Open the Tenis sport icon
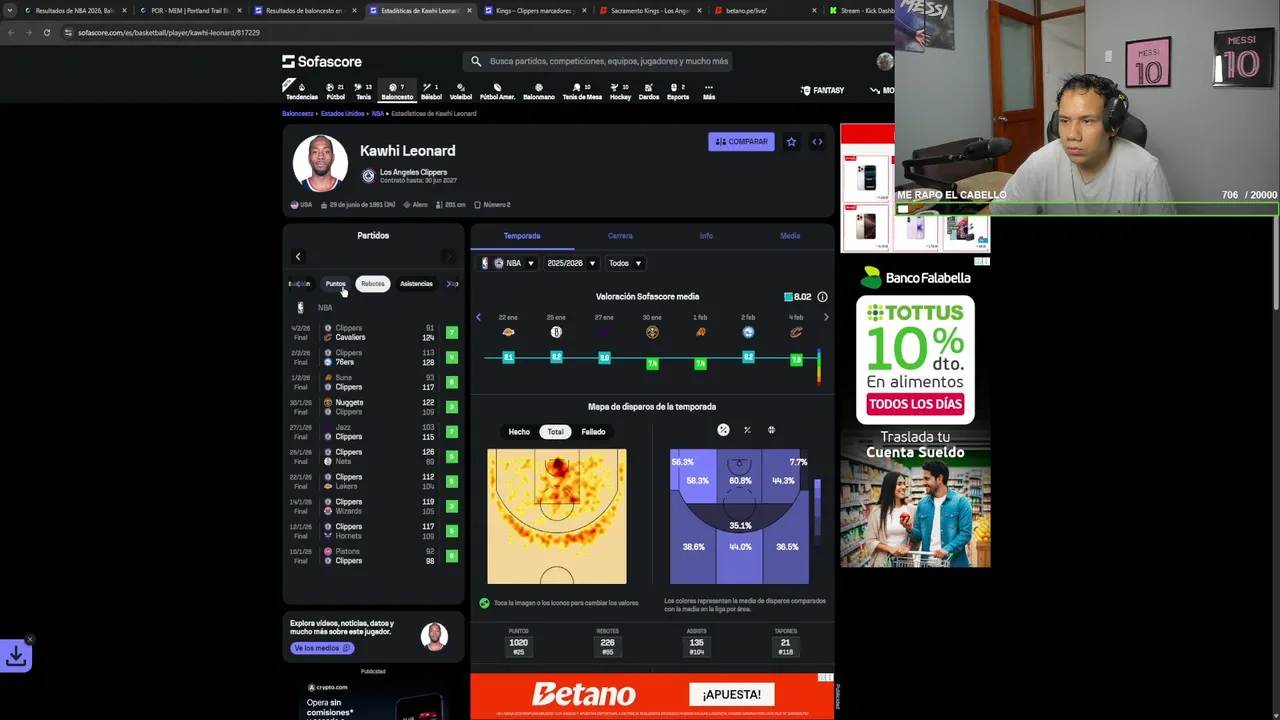The width and height of the screenshot is (1280, 720). [x=363, y=91]
